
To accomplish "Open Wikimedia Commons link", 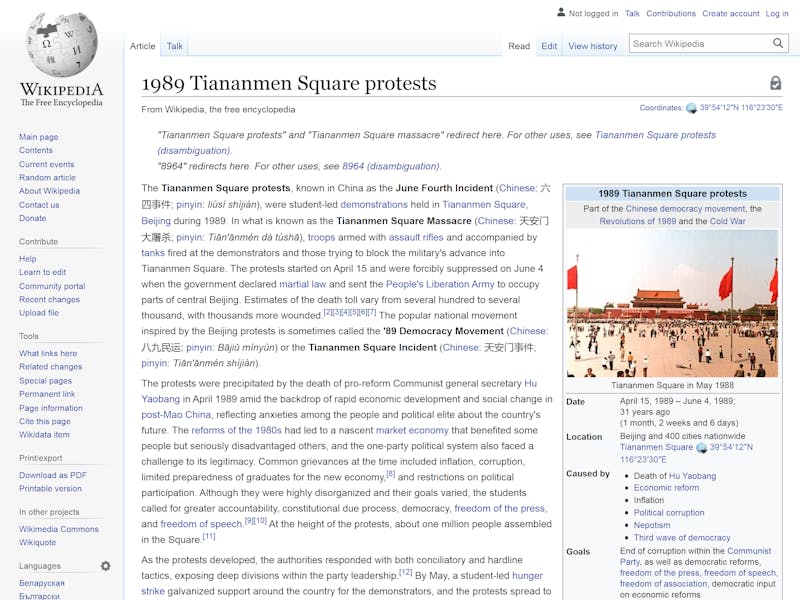I will pyautogui.click(x=59, y=529).
